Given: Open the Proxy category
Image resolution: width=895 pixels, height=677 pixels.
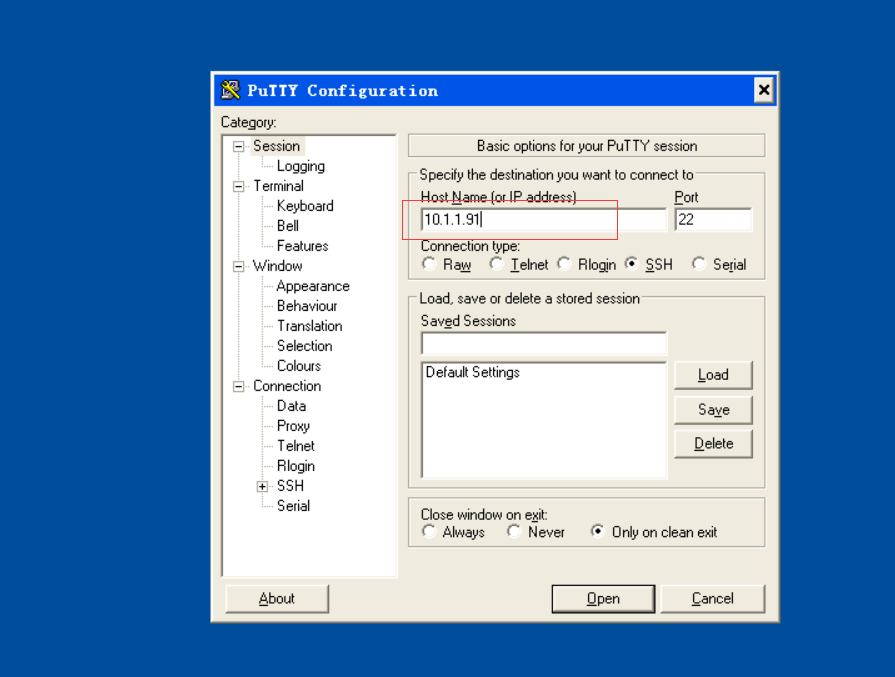Looking at the screenshot, I should click(293, 426).
